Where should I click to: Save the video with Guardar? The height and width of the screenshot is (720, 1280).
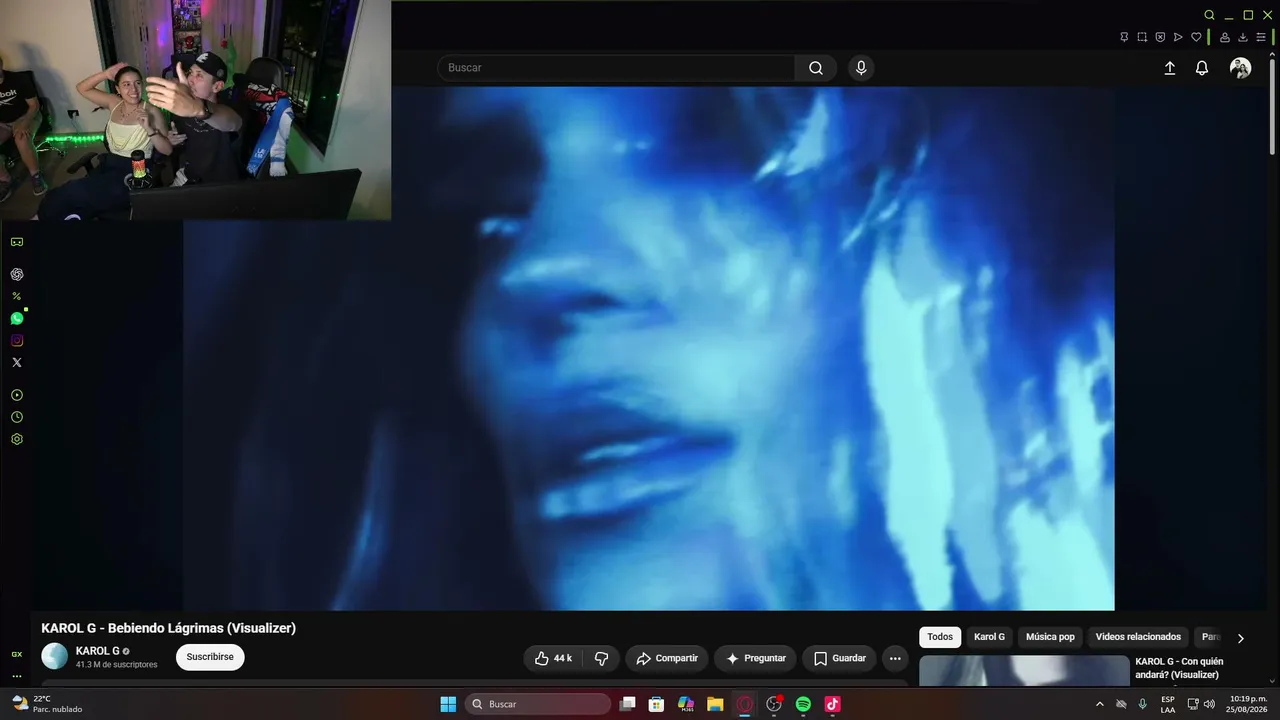point(839,658)
